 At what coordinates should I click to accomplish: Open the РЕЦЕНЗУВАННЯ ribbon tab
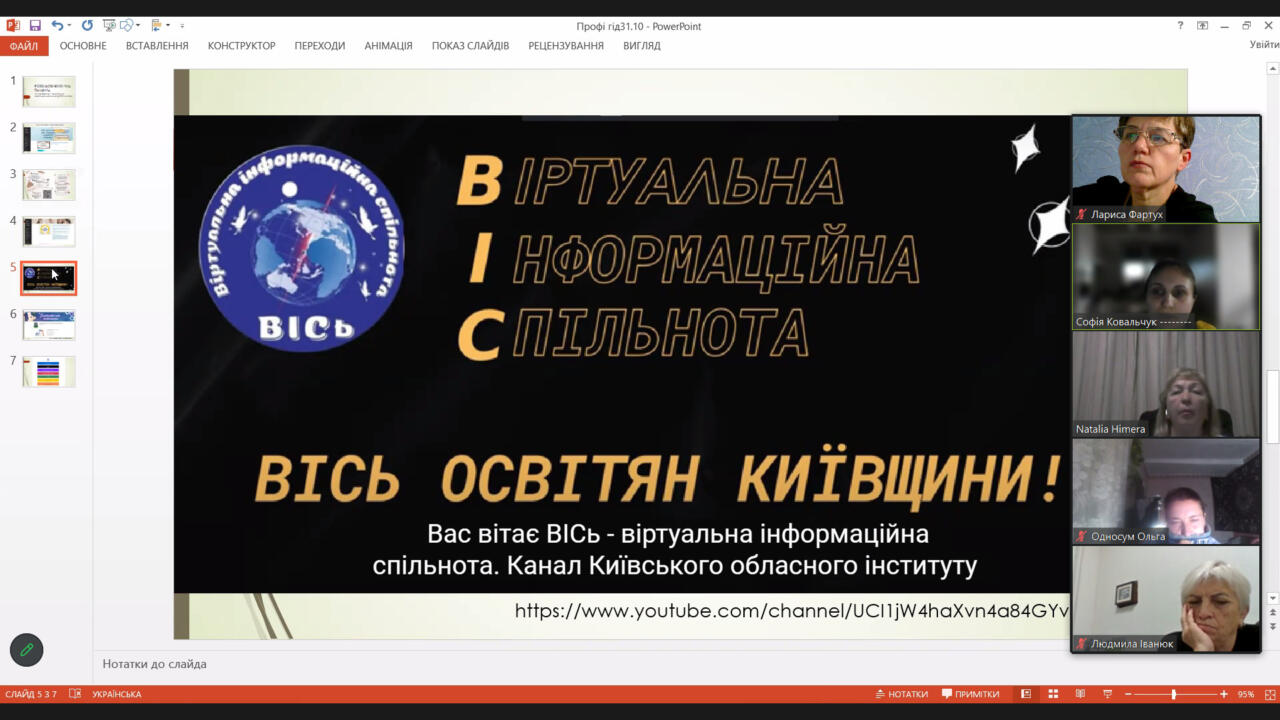[x=566, y=46]
